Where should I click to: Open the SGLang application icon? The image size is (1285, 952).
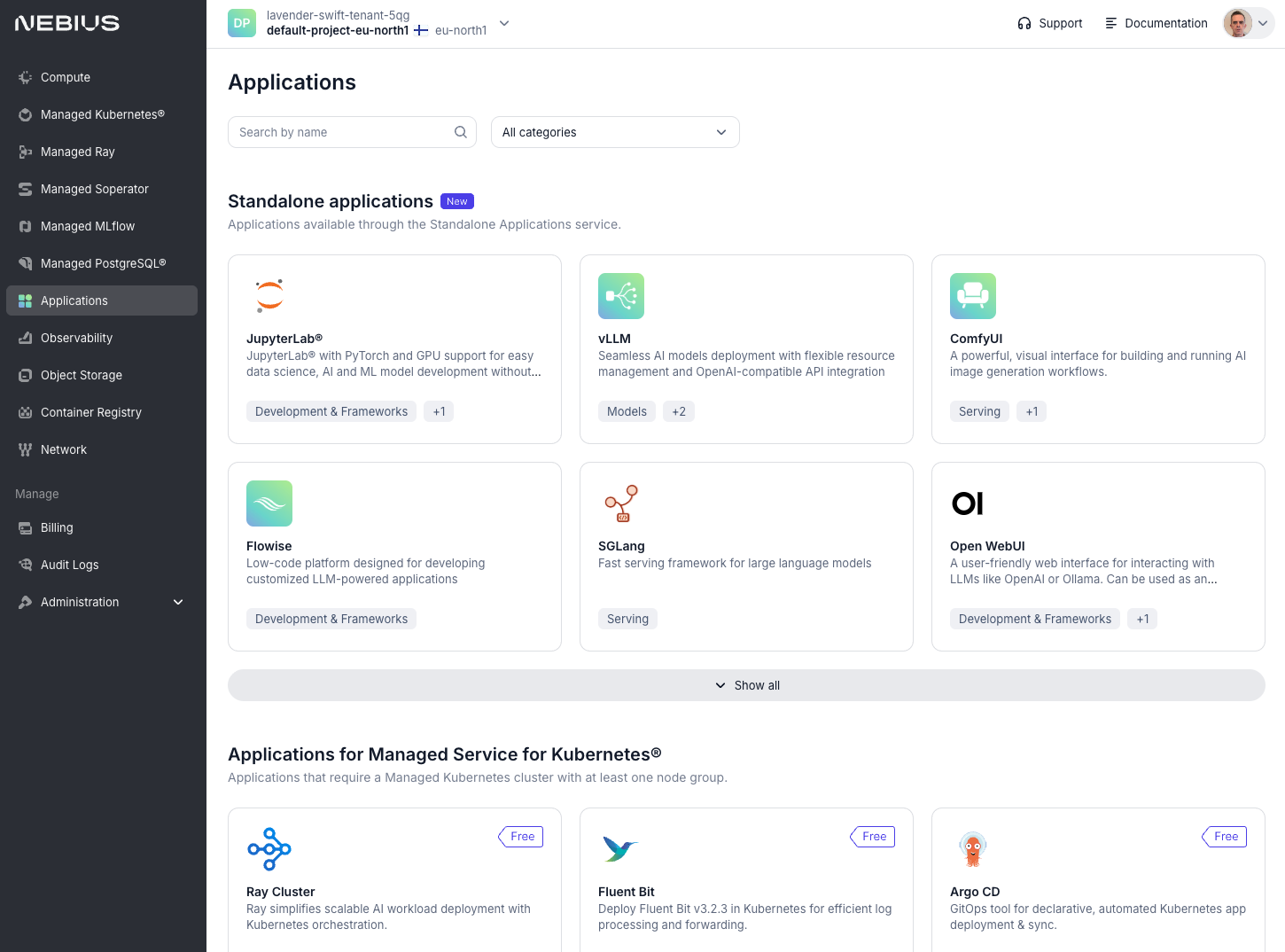620,503
